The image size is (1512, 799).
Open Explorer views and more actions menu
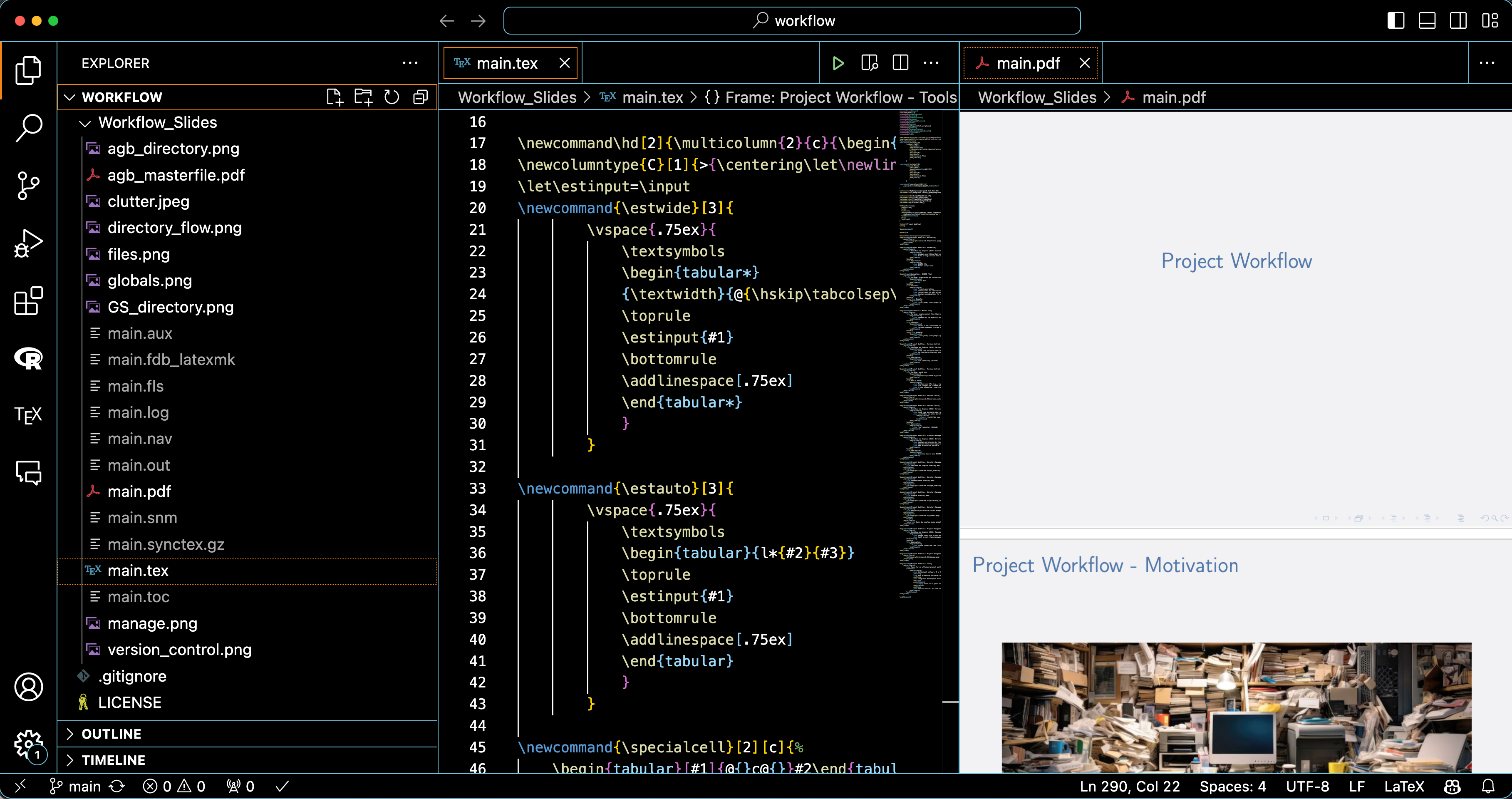410,63
